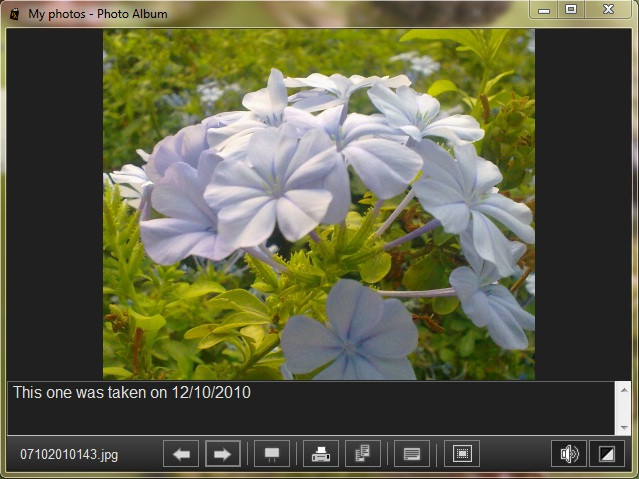Toggle sound with the speaker icon

pyautogui.click(x=569, y=453)
